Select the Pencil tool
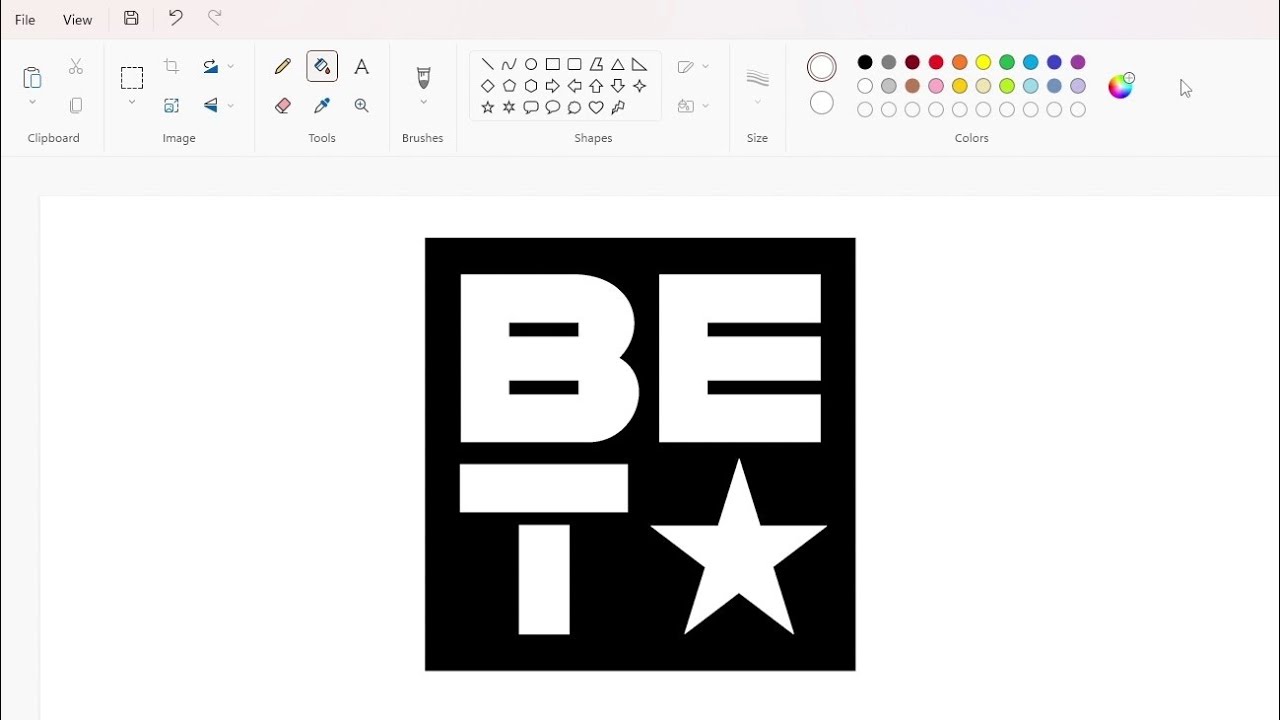The width and height of the screenshot is (1280, 720). pyautogui.click(x=283, y=67)
